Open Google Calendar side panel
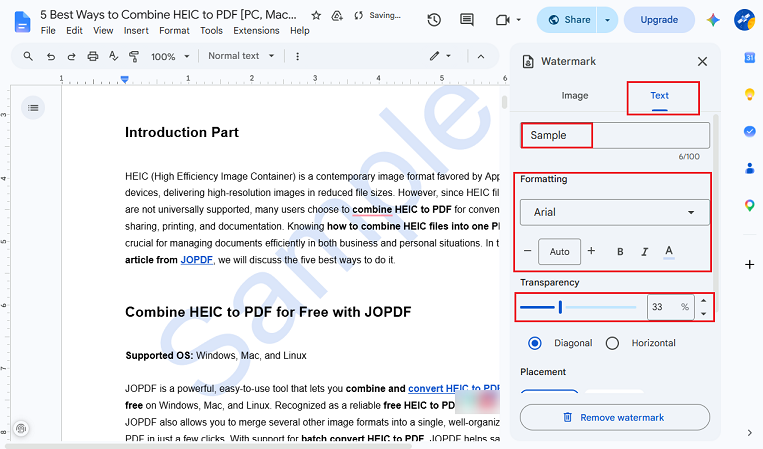The width and height of the screenshot is (763, 449). click(749, 58)
